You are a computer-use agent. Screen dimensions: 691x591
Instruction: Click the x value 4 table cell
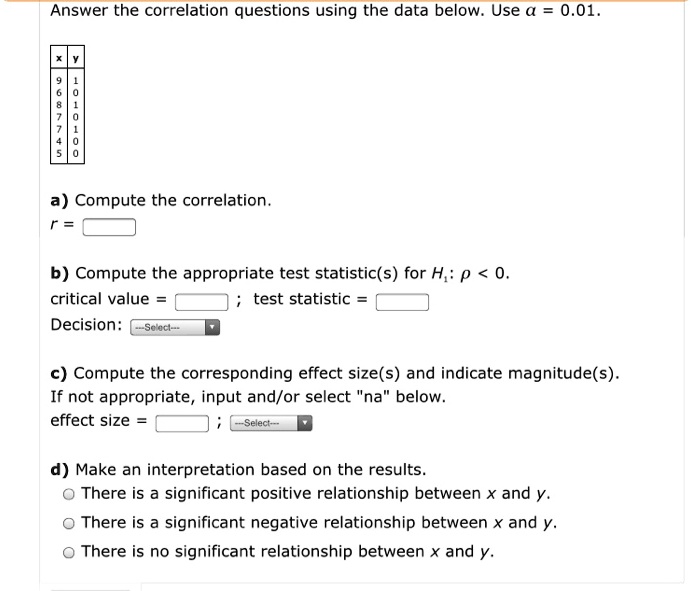[x=59, y=141]
